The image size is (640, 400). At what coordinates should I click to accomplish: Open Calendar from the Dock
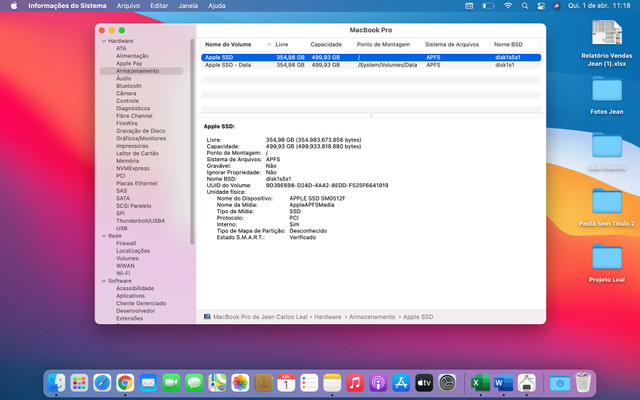click(x=286, y=383)
